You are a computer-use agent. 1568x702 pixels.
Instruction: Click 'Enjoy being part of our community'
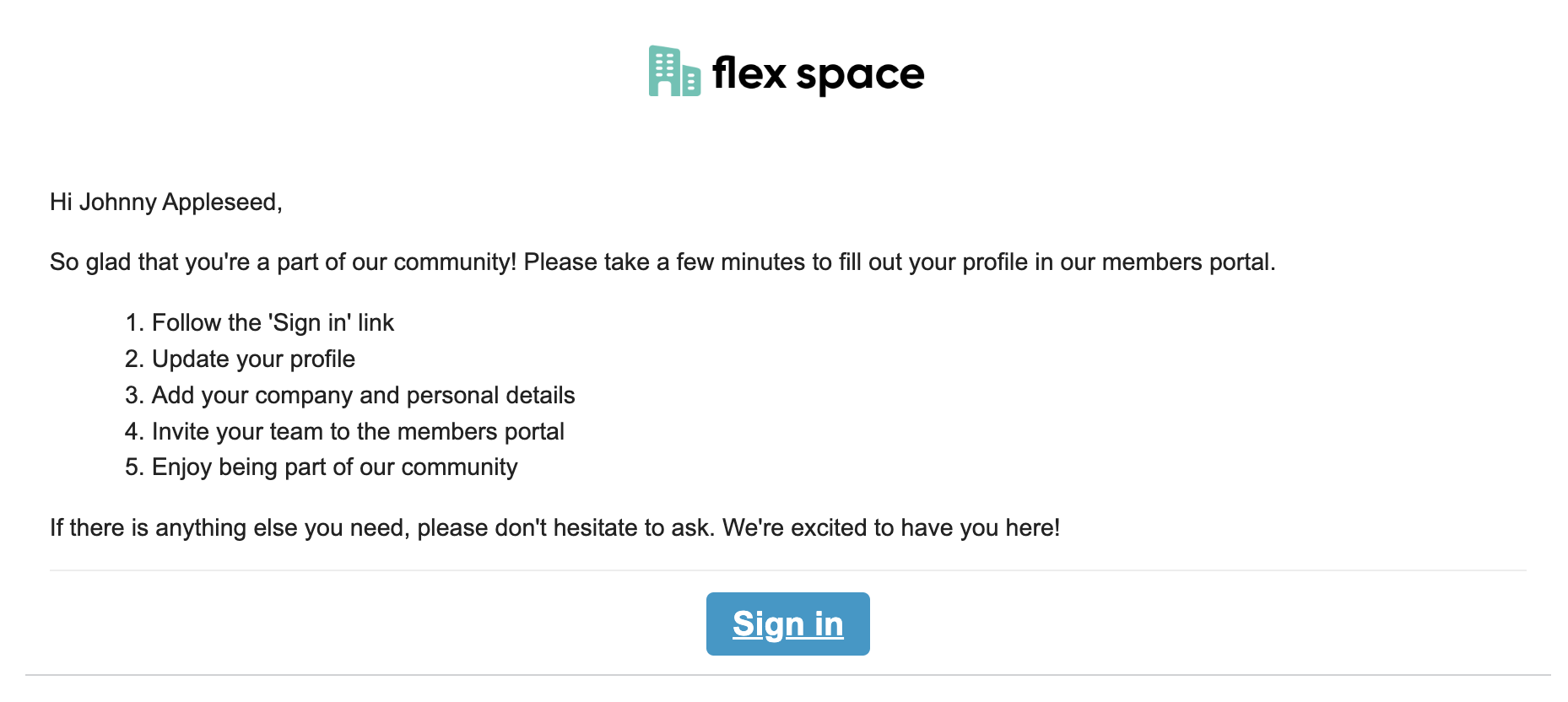click(x=335, y=467)
